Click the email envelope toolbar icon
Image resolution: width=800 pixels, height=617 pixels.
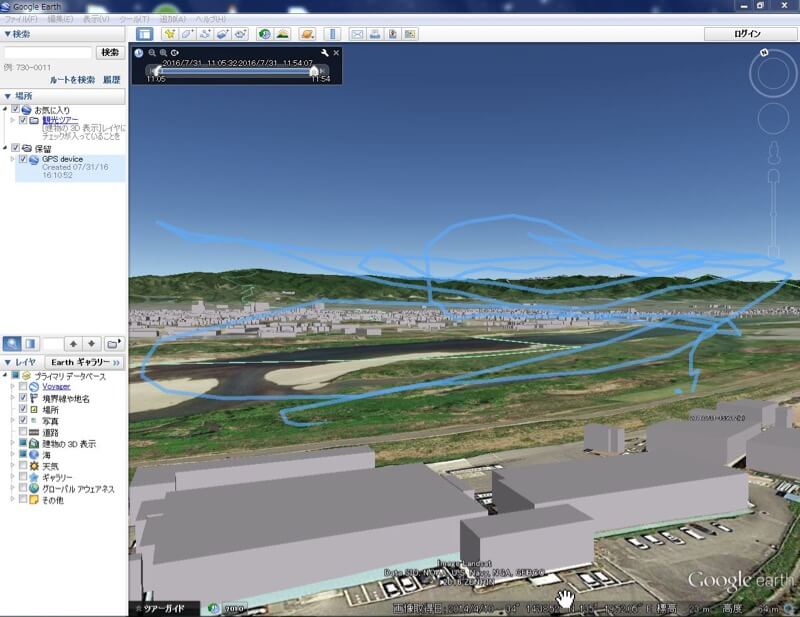(x=357, y=34)
